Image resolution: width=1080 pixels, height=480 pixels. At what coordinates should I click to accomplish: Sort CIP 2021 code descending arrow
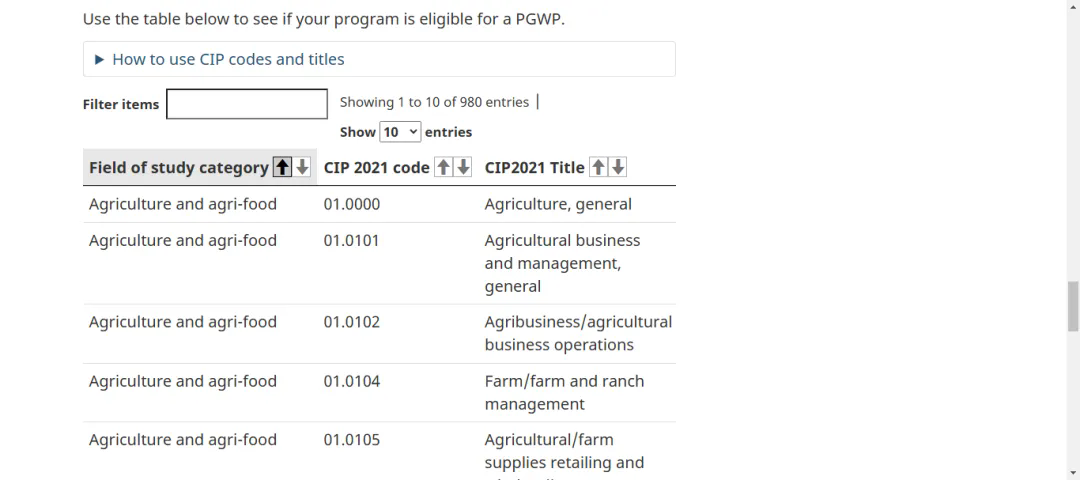pyautogui.click(x=463, y=168)
